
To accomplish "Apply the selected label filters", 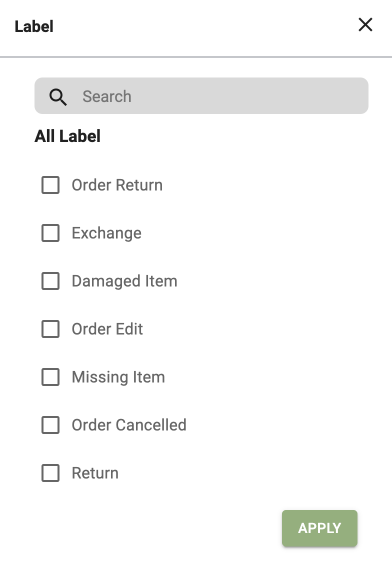I will click(319, 528).
